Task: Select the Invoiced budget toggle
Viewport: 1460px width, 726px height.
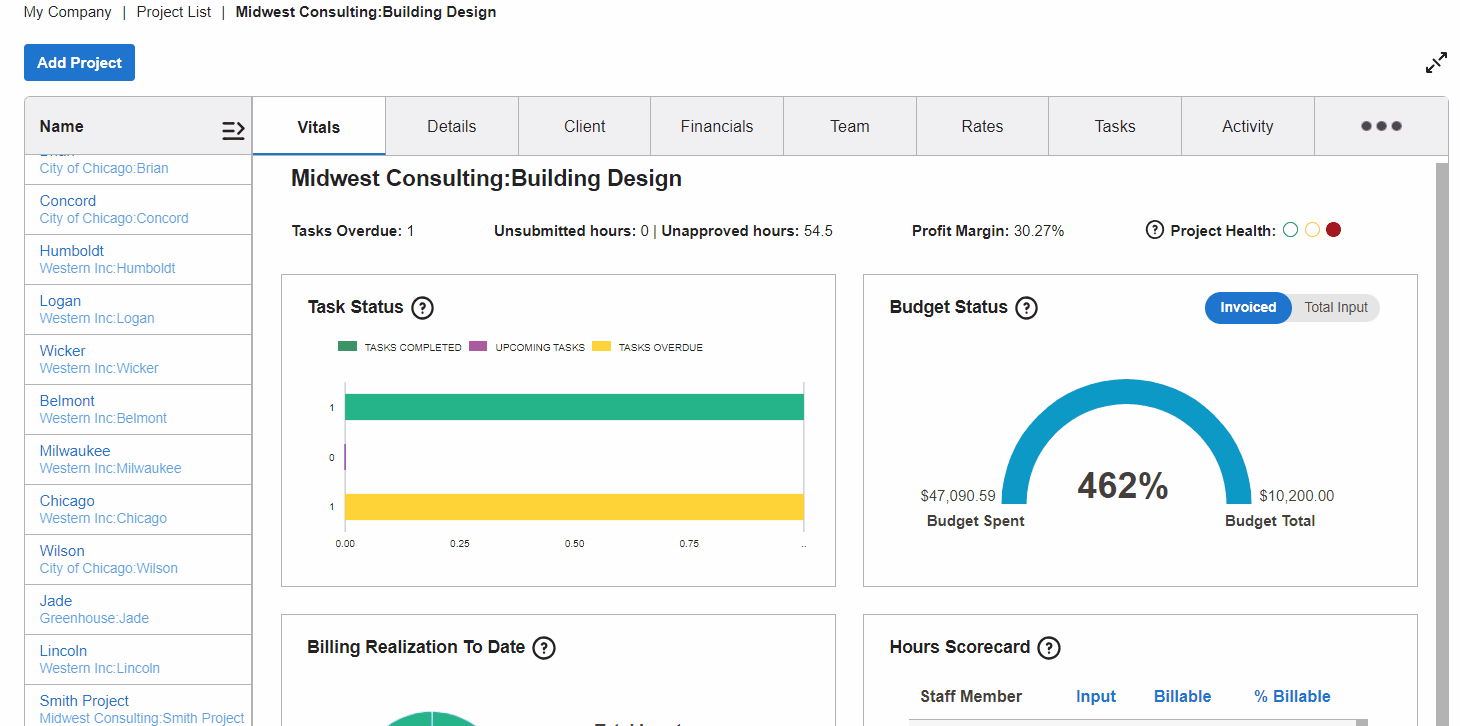Action: [1247, 308]
